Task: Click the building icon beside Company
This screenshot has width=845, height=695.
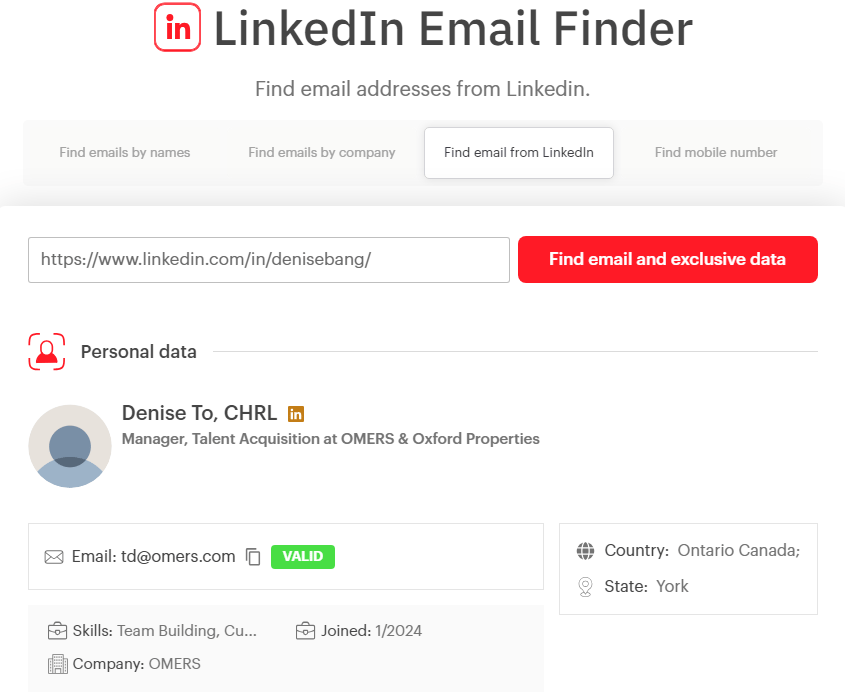Action: click(58, 664)
